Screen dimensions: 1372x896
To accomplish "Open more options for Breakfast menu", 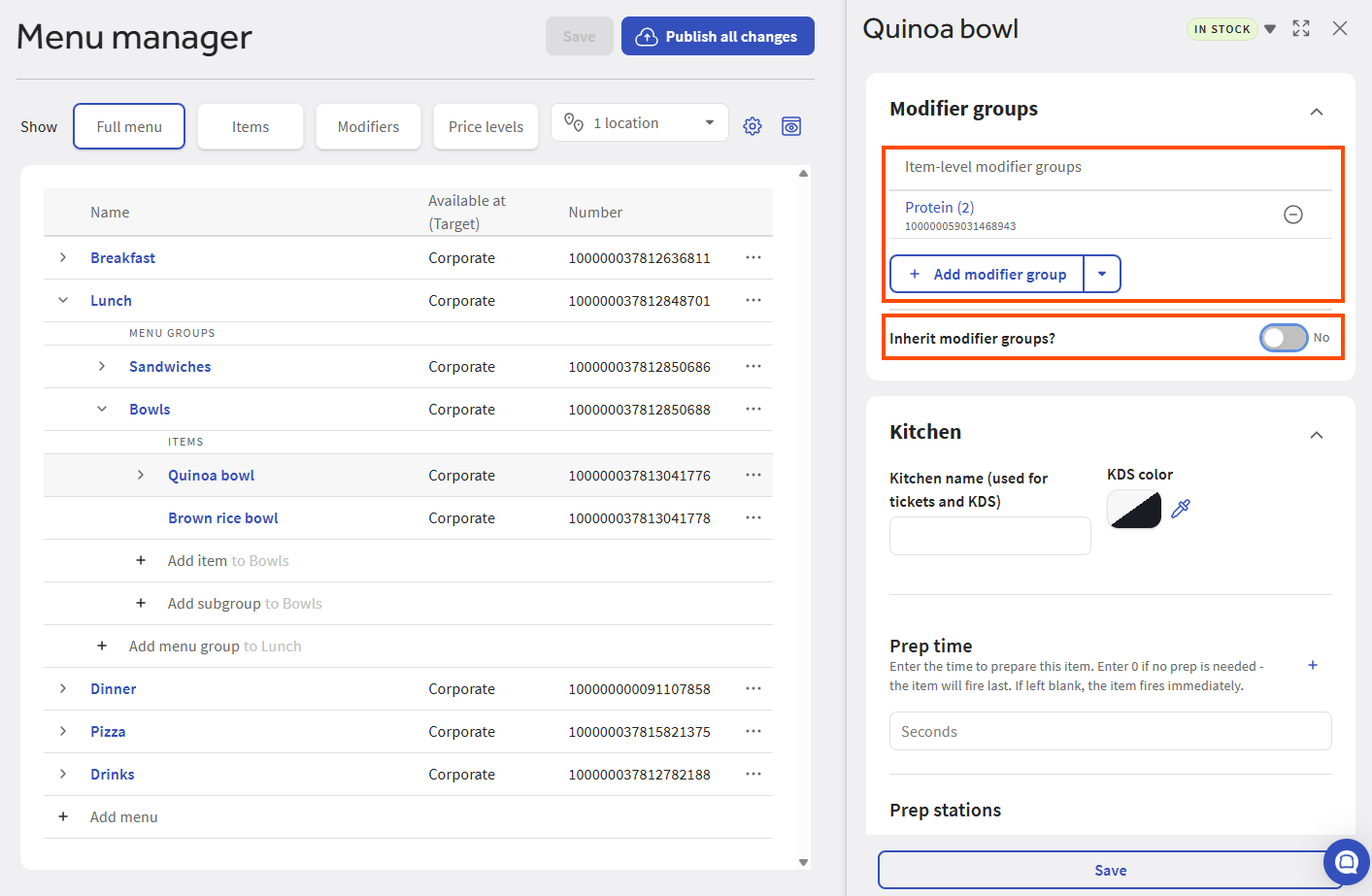I will click(753, 258).
